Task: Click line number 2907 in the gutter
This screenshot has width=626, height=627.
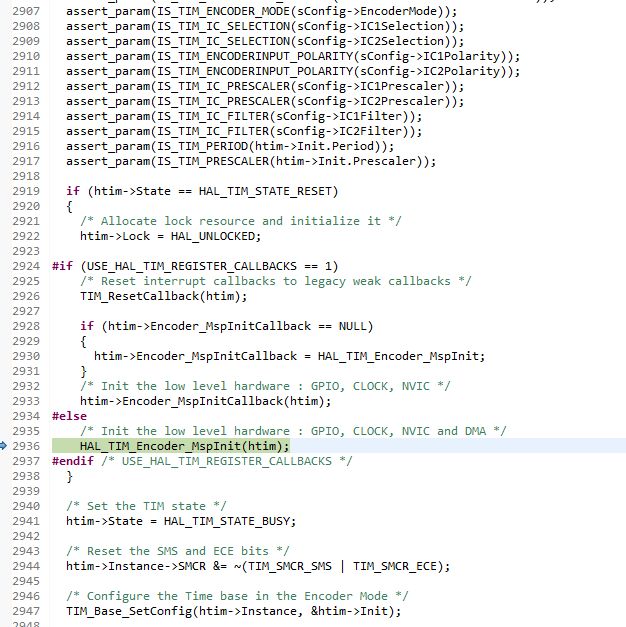Action: (26, 11)
